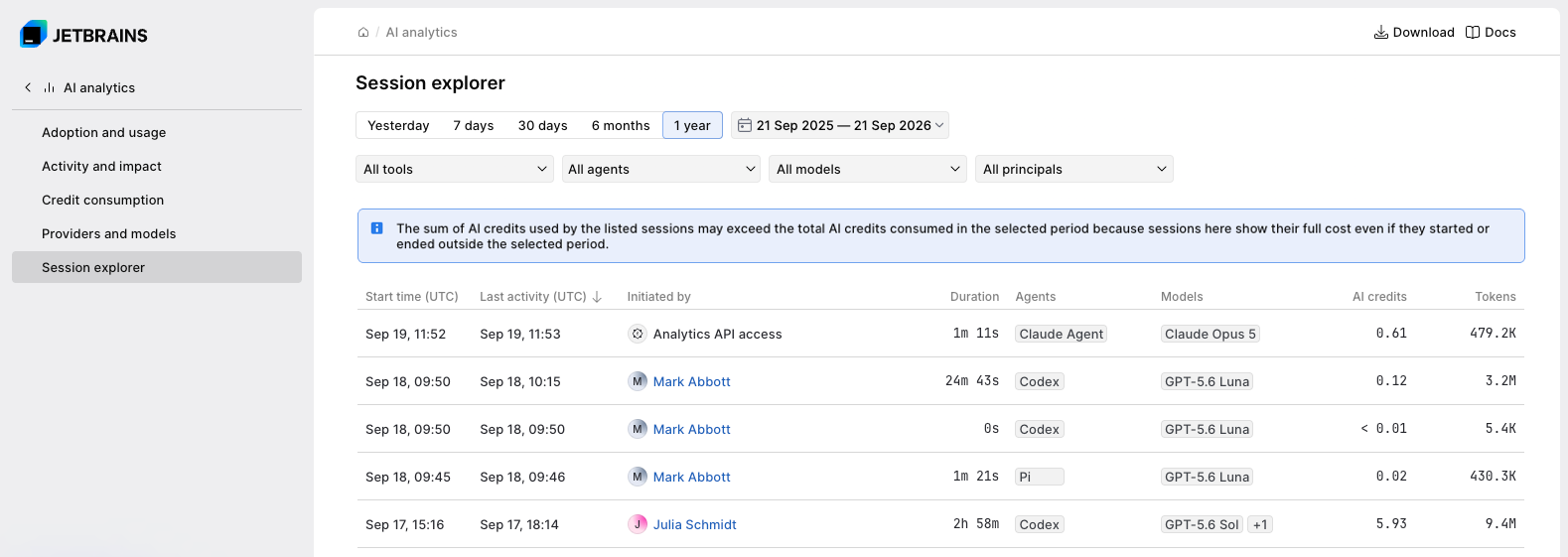Click the 5.93 AI credits value
The height and width of the screenshot is (557, 1568).
pyautogui.click(x=1391, y=523)
